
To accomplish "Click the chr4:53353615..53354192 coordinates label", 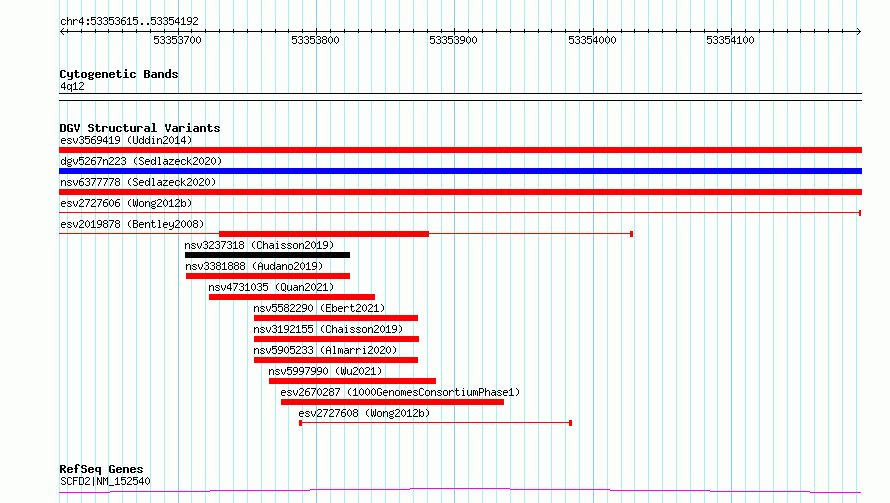I will coord(129,21).
